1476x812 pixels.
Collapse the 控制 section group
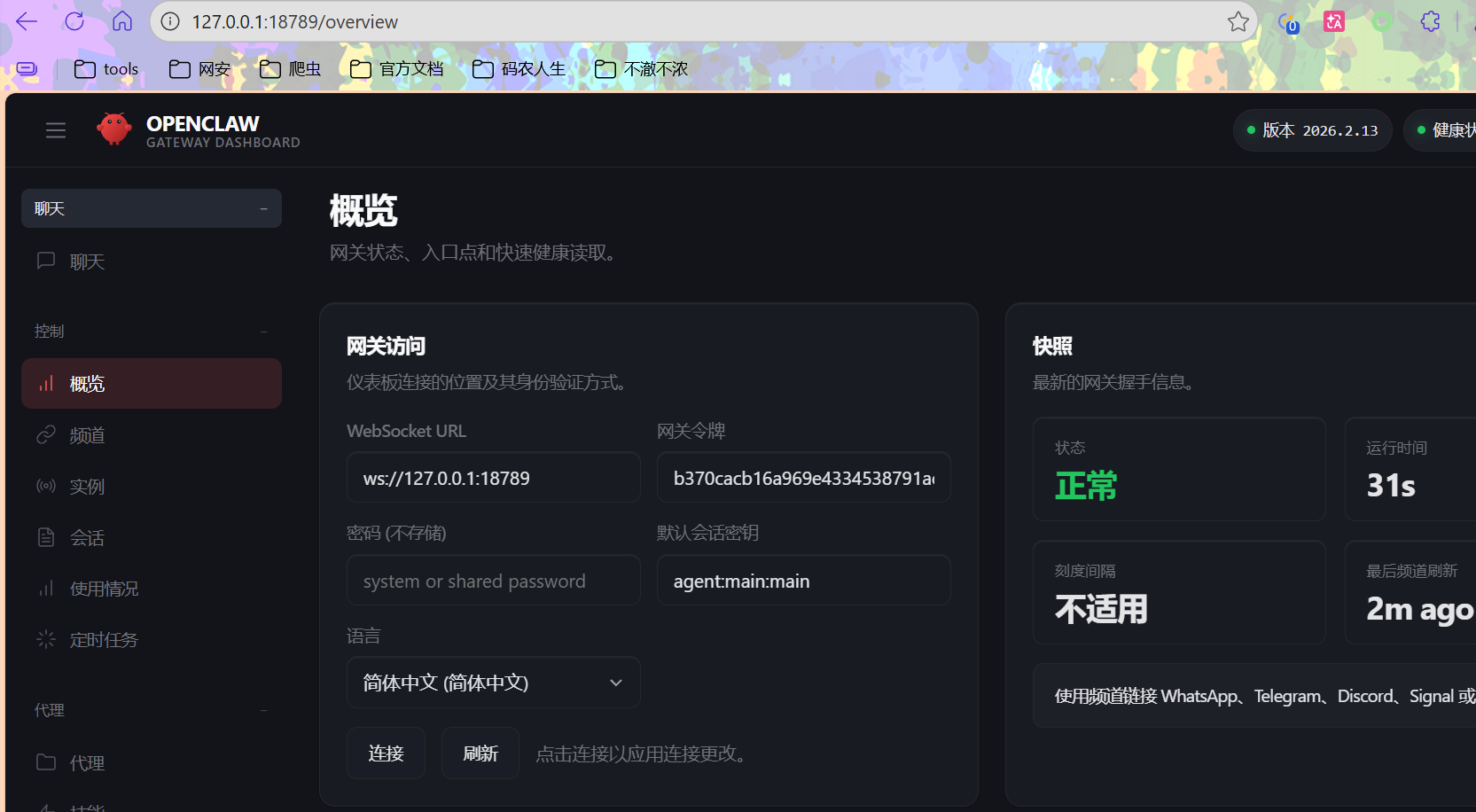152,331
